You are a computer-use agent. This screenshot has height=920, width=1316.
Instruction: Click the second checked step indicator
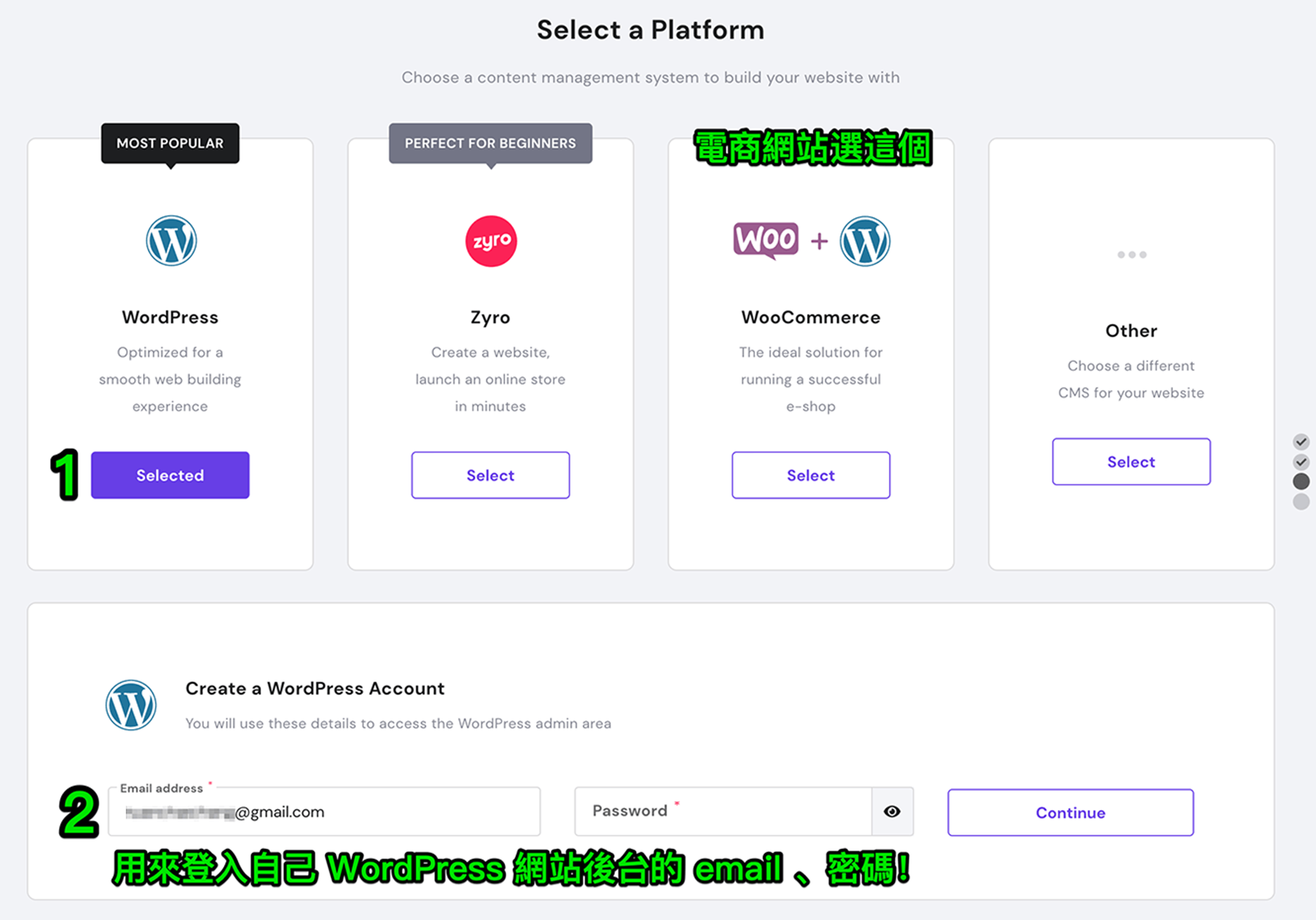[1301, 462]
